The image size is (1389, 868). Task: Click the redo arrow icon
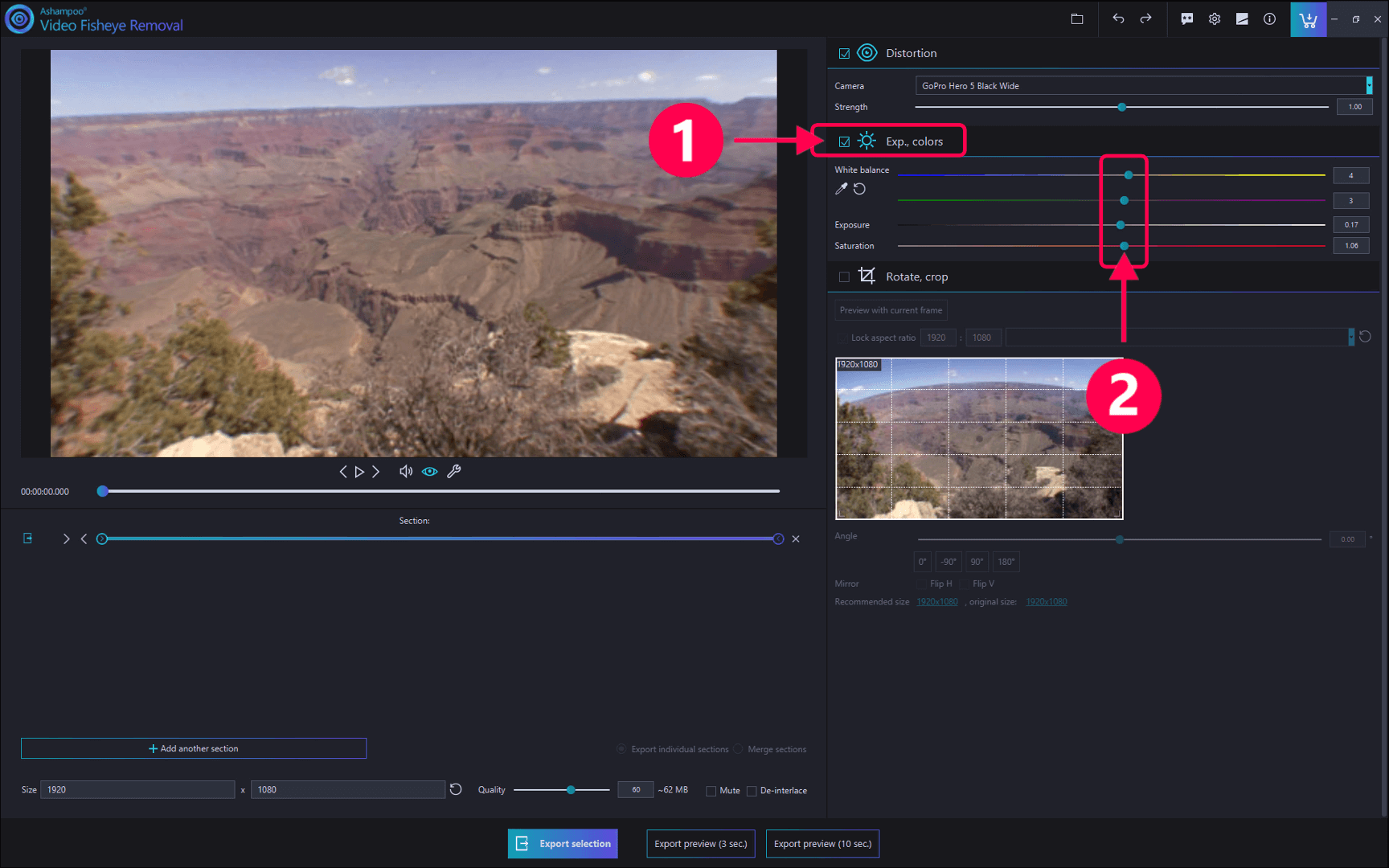(x=1145, y=18)
